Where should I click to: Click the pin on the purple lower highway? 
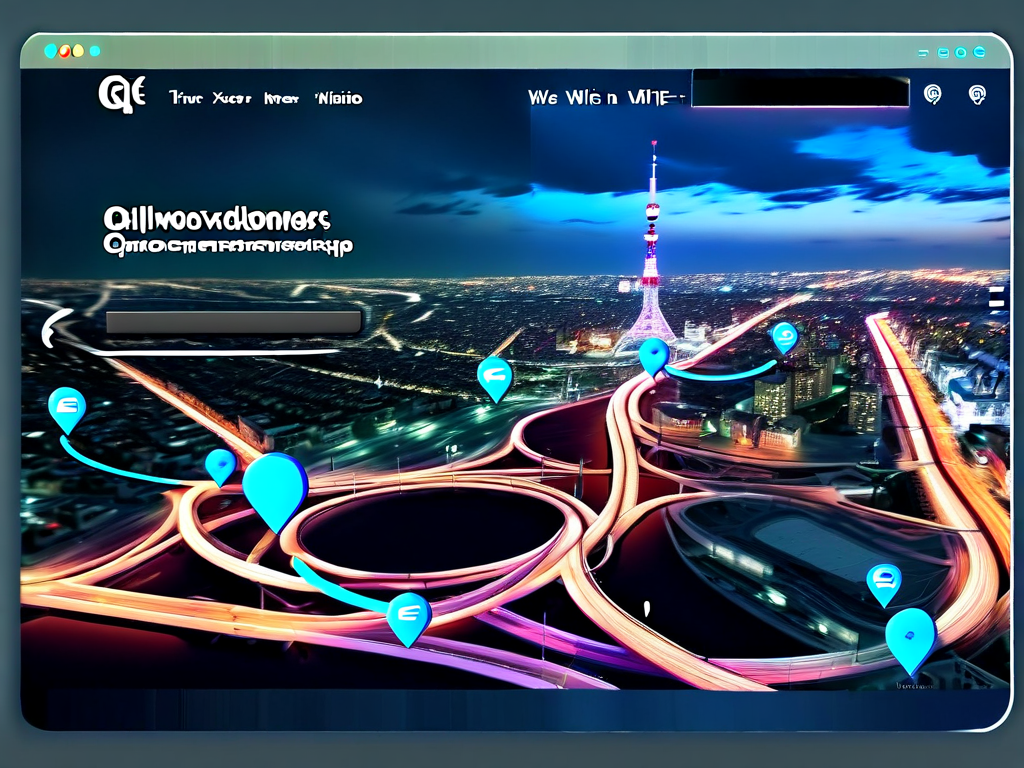click(x=408, y=616)
